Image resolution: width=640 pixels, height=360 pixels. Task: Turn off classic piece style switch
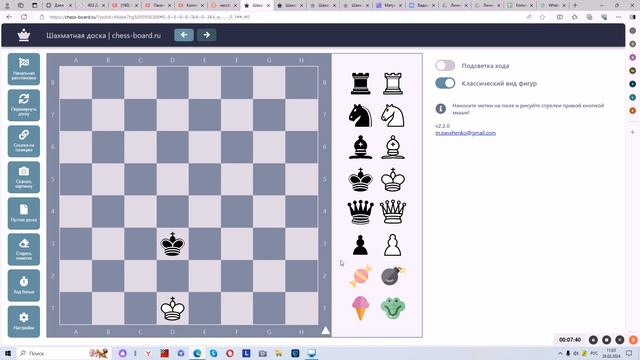coord(445,83)
